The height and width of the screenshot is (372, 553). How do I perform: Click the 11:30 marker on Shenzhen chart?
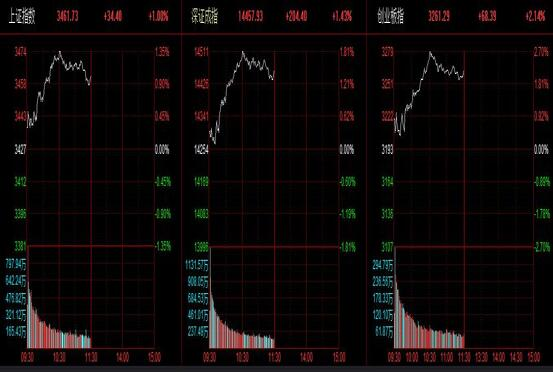(274, 357)
